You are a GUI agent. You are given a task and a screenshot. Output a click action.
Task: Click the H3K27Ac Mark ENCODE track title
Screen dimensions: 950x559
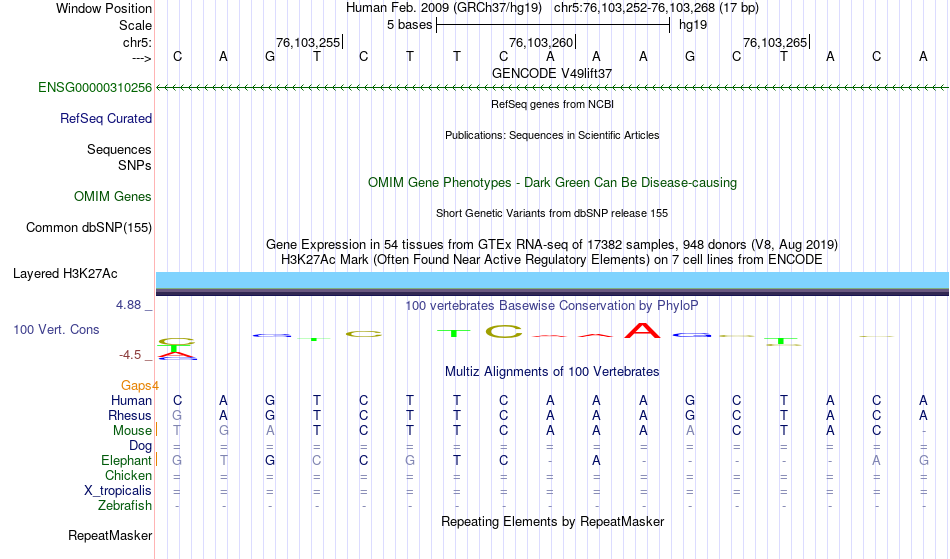click(x=552, y=260)
